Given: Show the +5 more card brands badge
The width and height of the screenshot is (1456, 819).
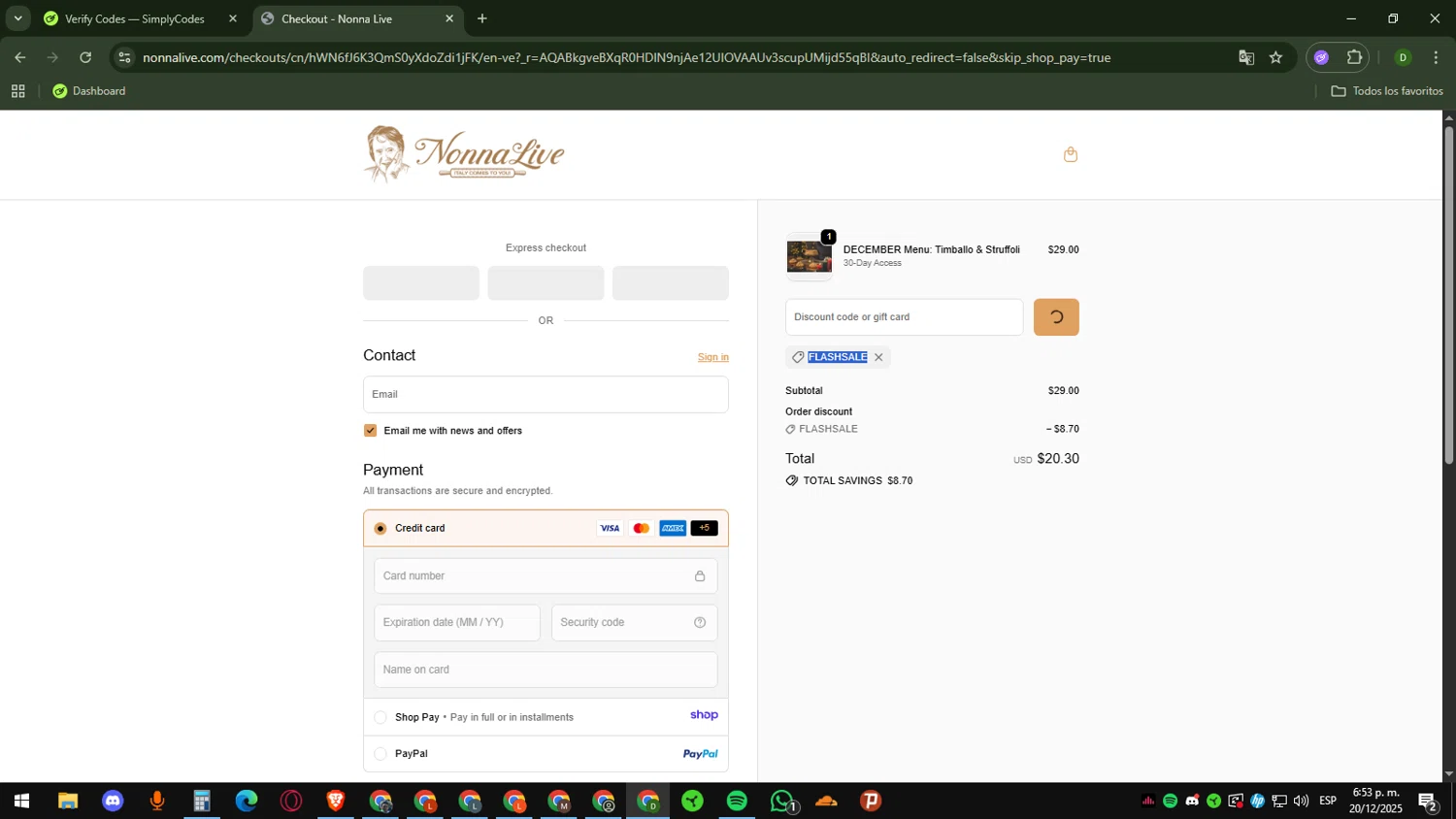Looking at the screenshot, I should [x=705, y=529].
